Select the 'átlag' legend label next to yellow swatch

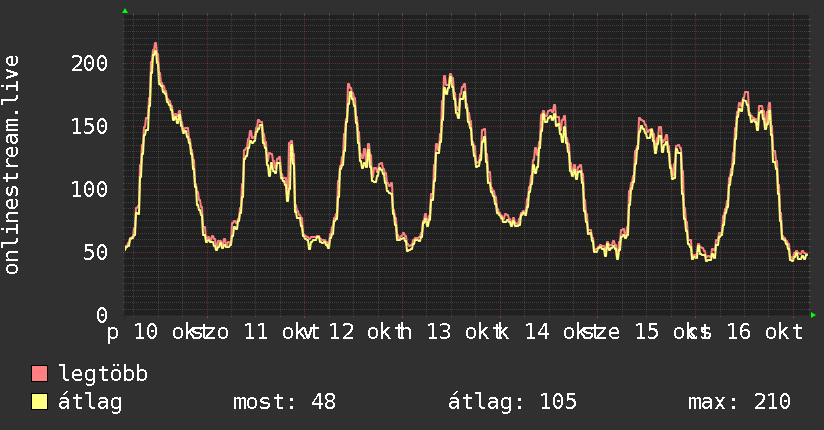(x=90, y=402)
